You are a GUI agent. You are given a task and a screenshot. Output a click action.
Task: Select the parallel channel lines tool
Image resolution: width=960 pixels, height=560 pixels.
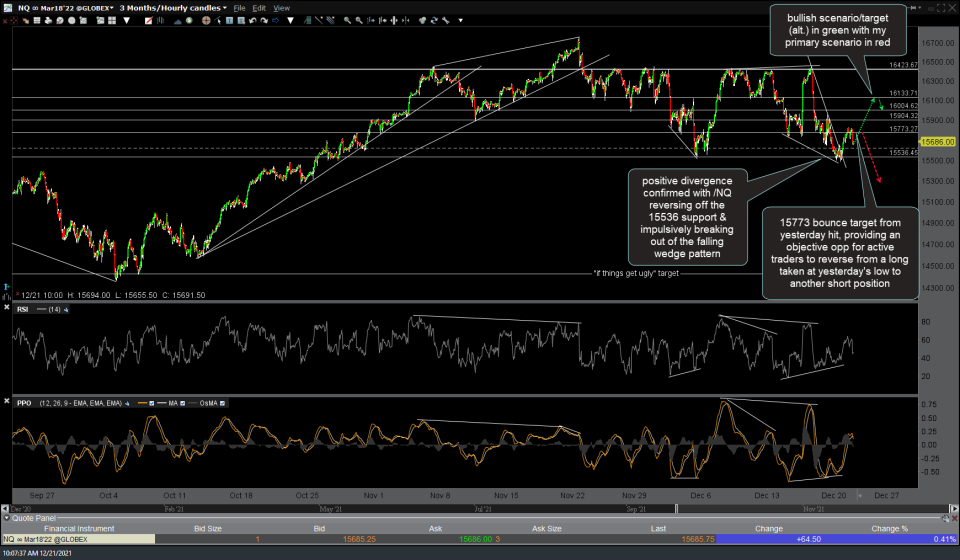[331, 20]
